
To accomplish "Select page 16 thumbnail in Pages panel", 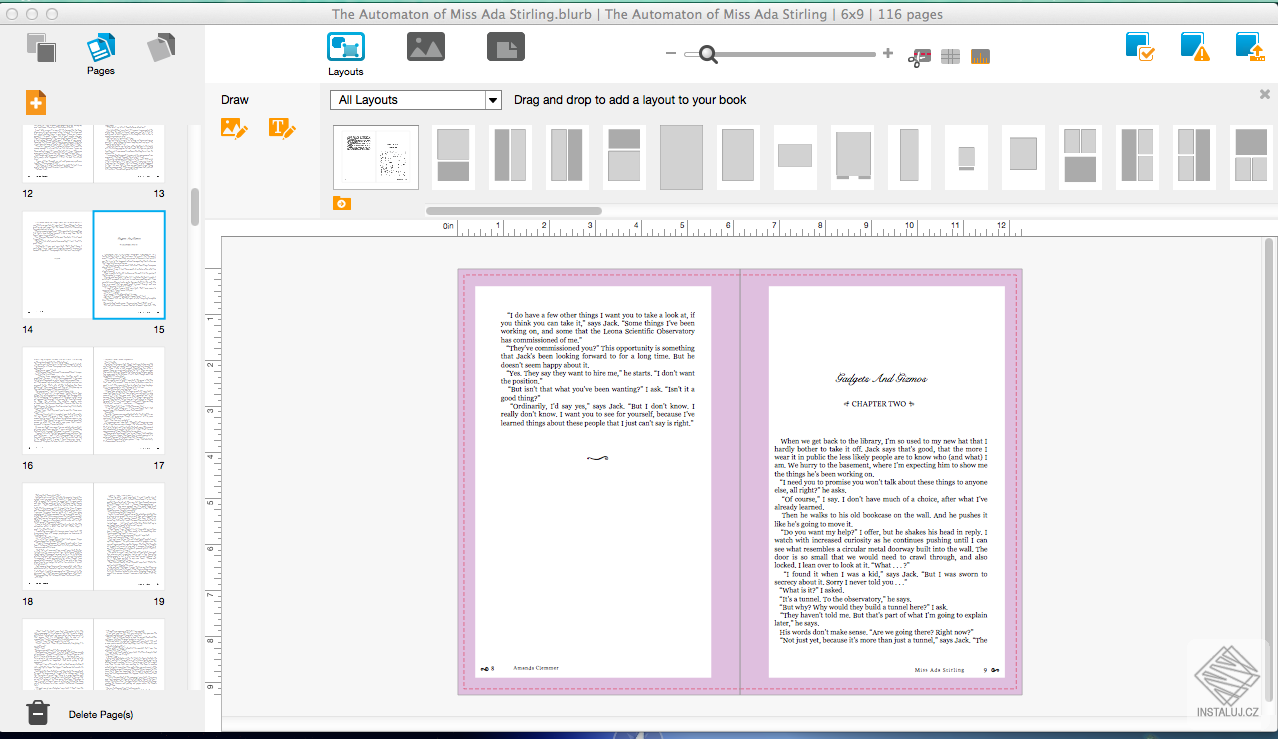I will click(x=58, y=401).
